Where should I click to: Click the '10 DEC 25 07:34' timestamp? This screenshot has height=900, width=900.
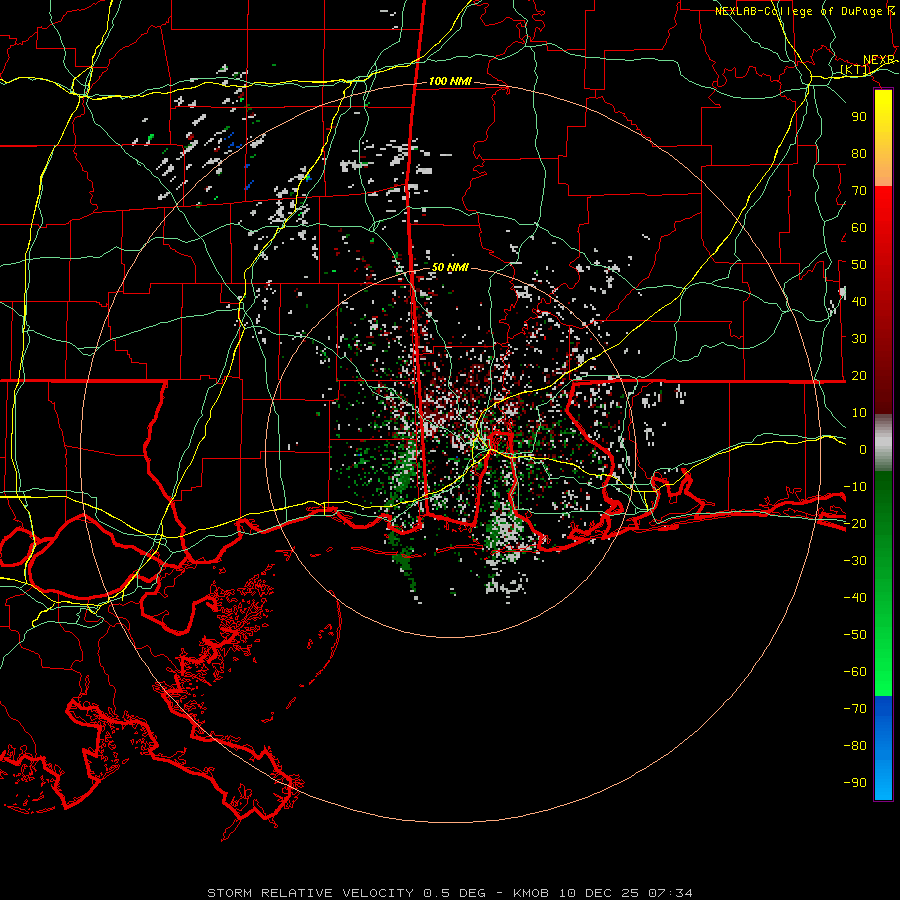click(626, 893)
